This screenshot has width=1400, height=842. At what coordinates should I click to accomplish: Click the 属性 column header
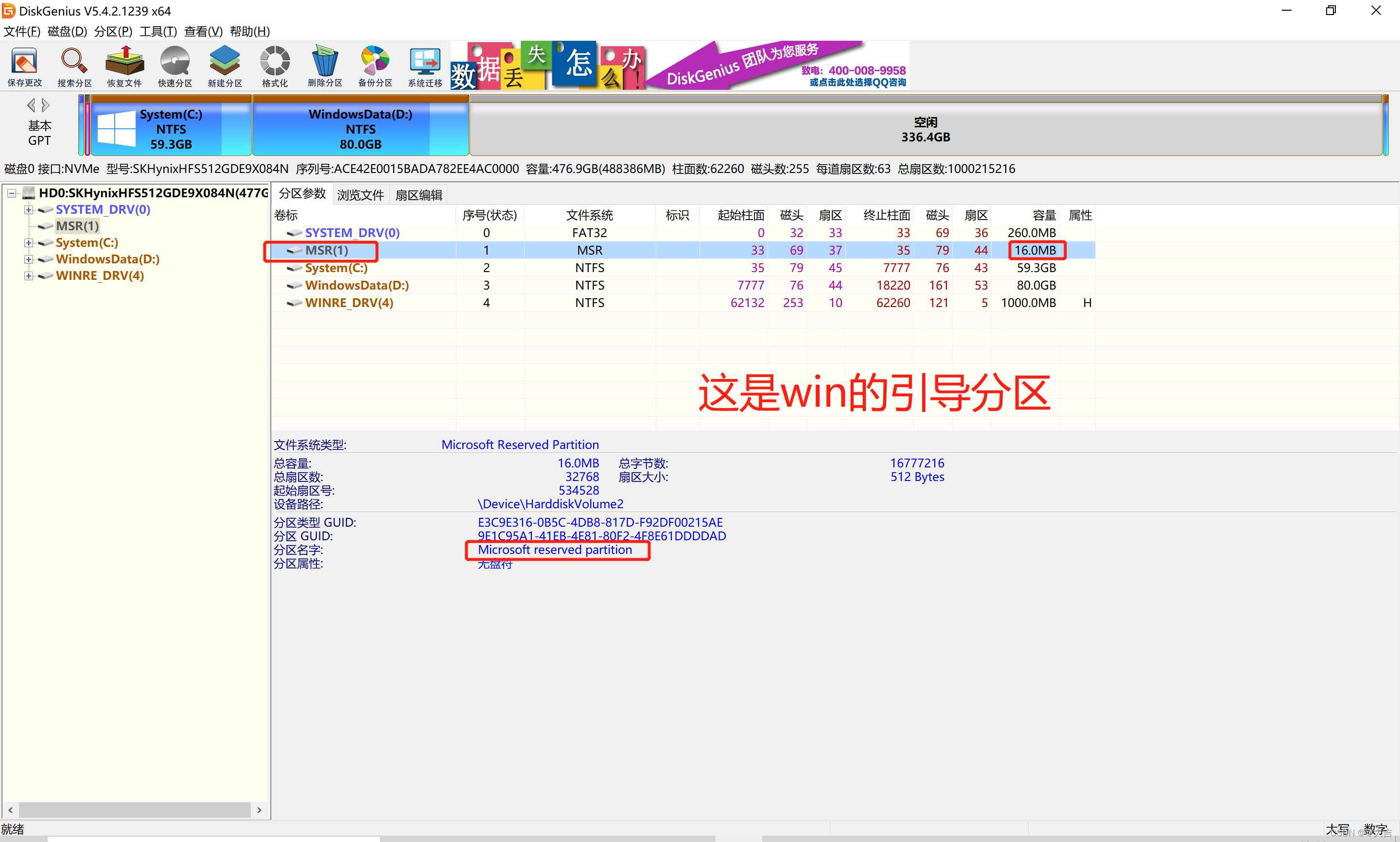tap(1078, 216)
